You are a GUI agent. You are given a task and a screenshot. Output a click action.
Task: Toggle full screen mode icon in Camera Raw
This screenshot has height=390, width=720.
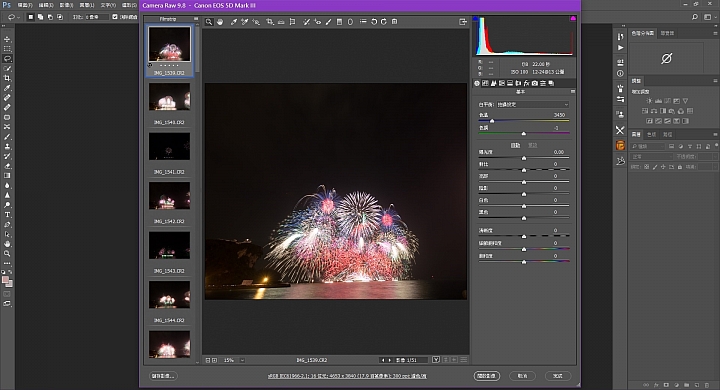coord(462,22)
